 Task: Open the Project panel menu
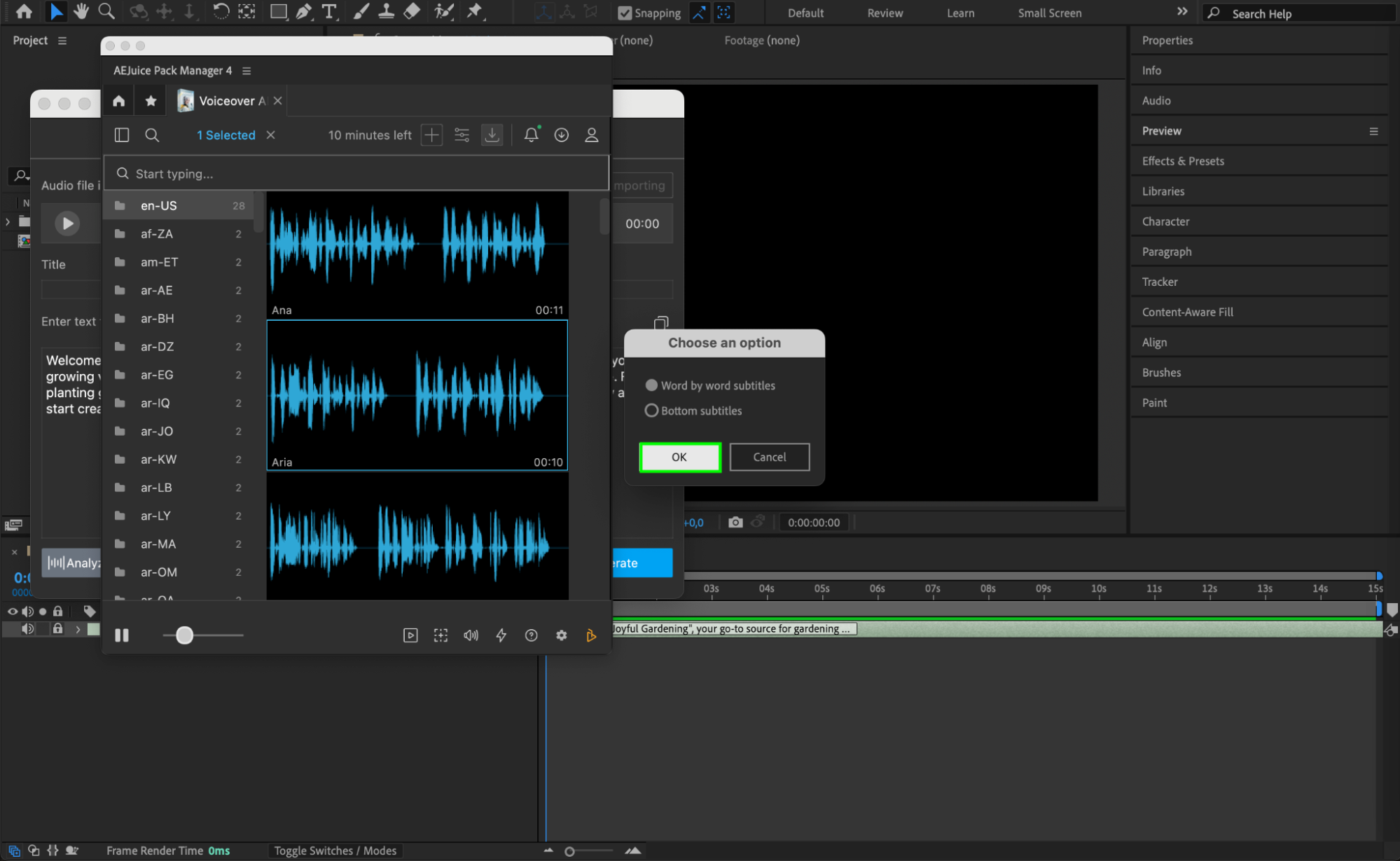62,41
